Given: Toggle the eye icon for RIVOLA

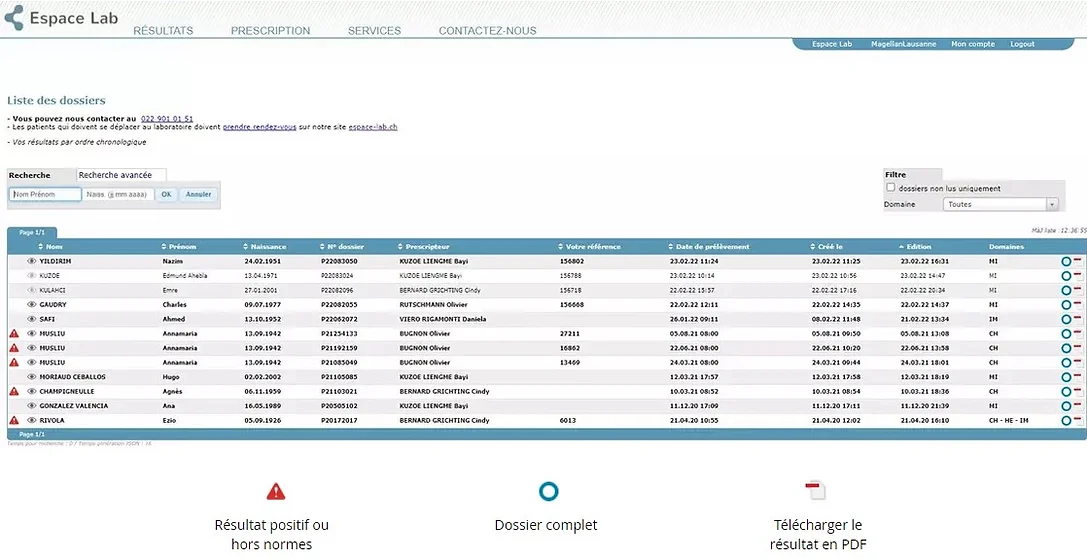Looking at the screenshot, I should pos(31,420).
